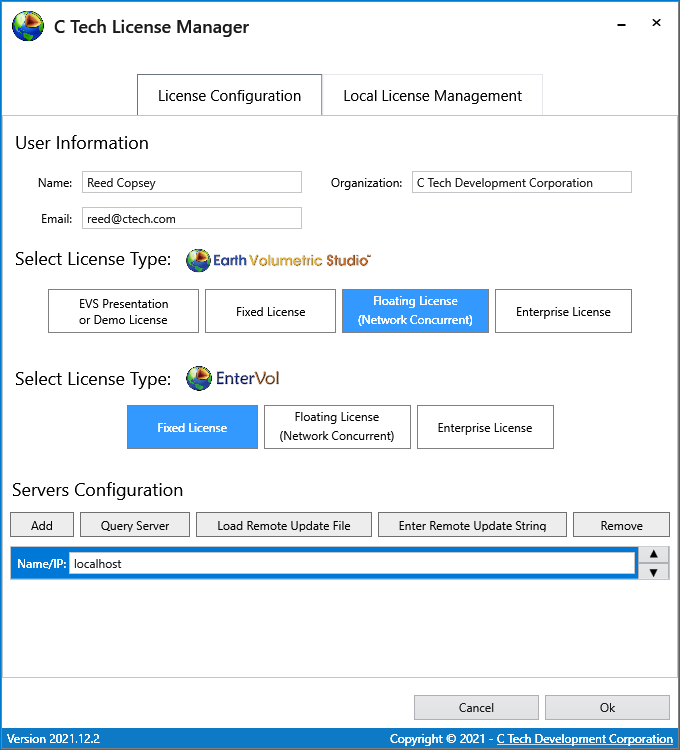Select EnterVol Floating License (Network Concurrent)

coord(337,427)
